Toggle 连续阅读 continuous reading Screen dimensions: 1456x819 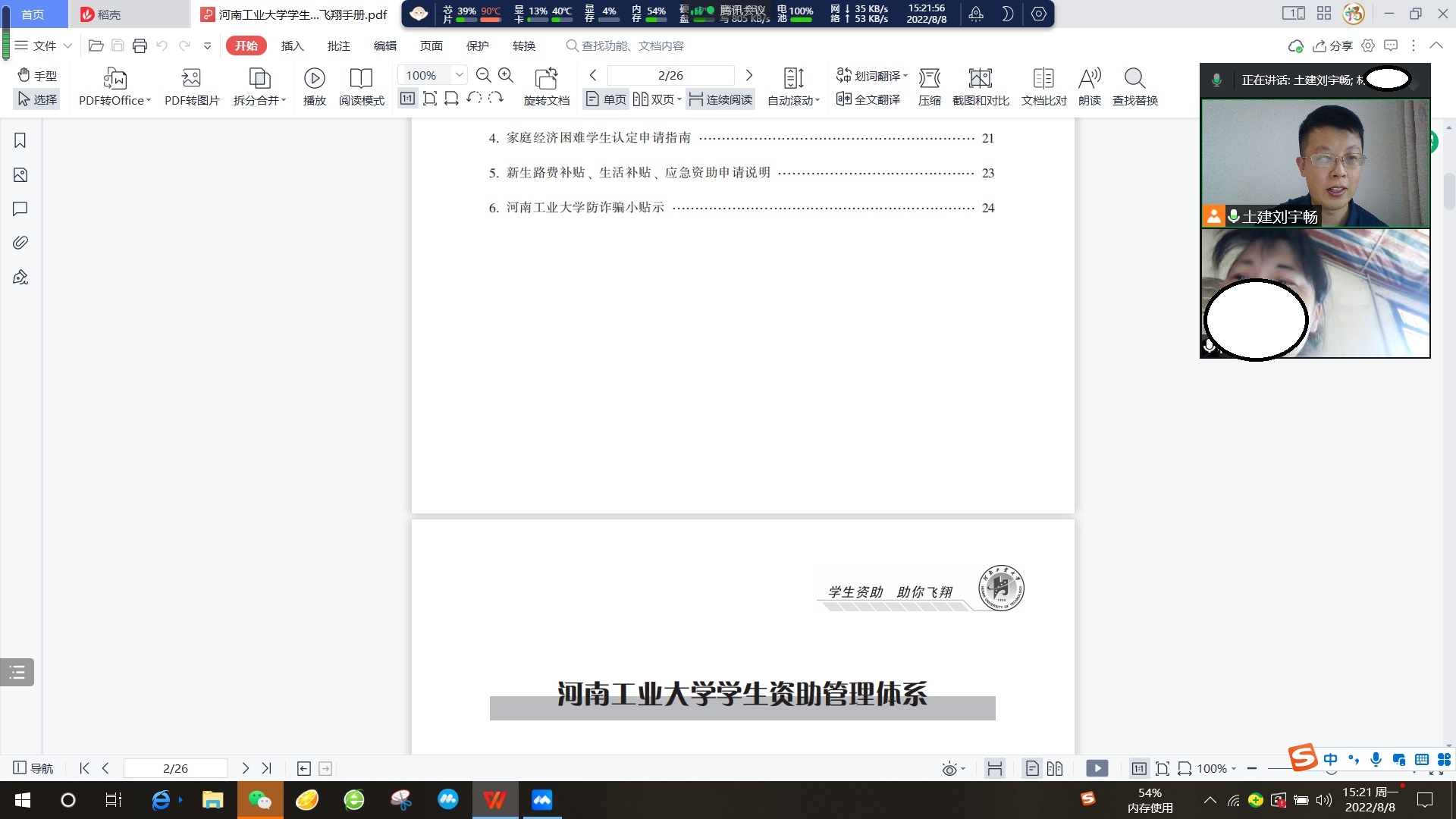tap(720, 99)
